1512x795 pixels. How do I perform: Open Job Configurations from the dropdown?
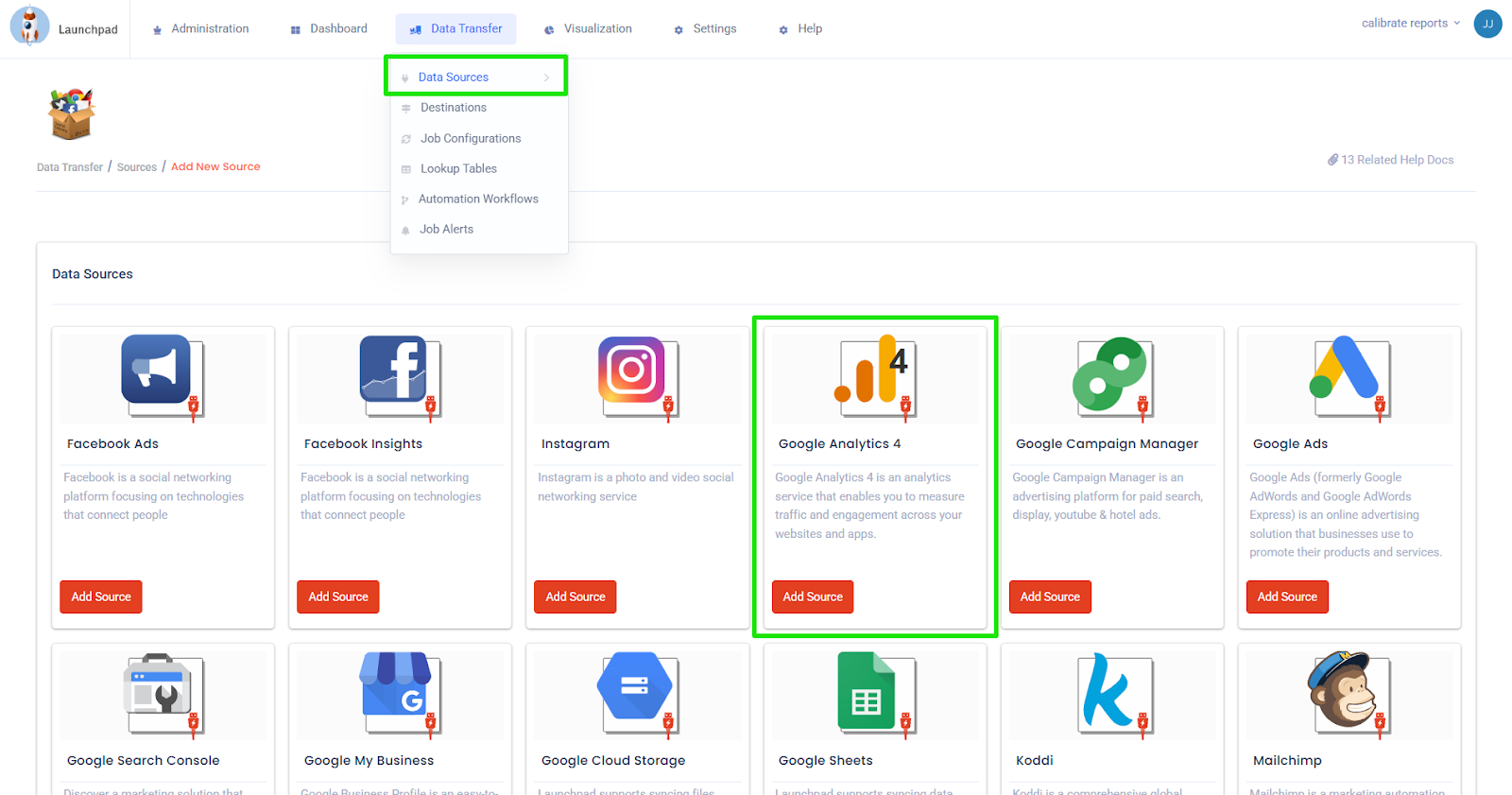click(x=471, y=138)
